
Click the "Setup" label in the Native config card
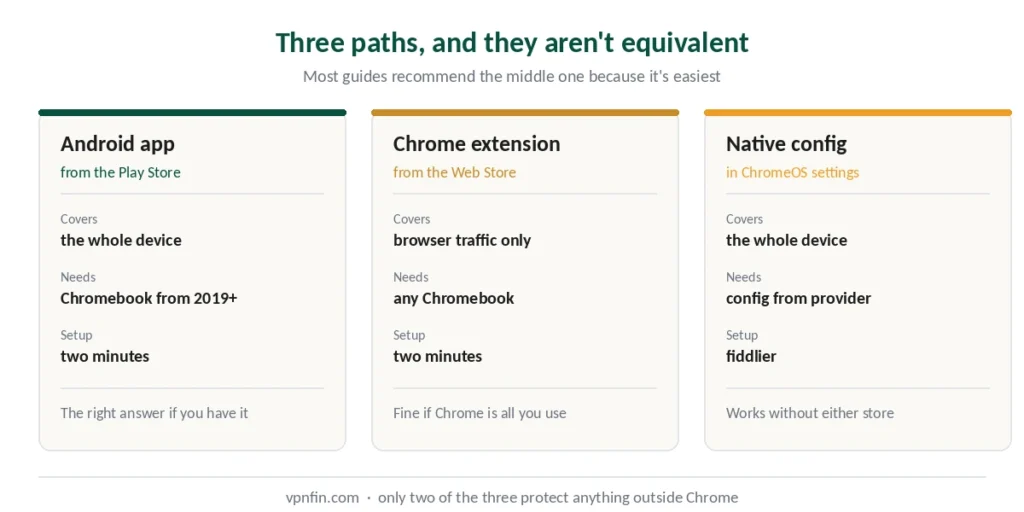click(x=742, y=336)
